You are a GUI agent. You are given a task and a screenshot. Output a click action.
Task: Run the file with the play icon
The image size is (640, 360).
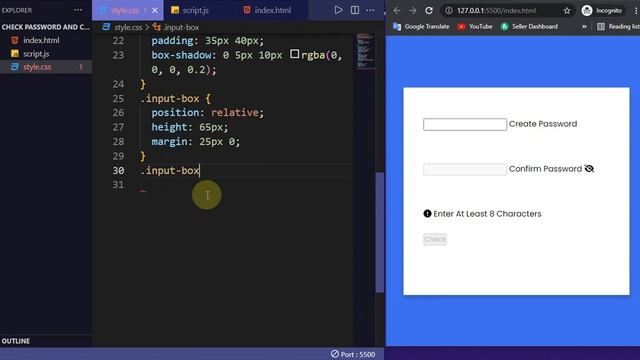(x=338, y=10)
